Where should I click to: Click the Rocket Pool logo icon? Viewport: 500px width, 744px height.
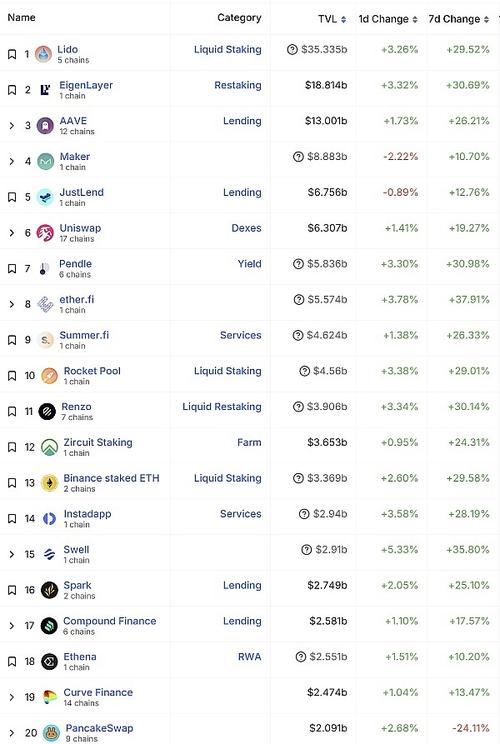[49, 375]
